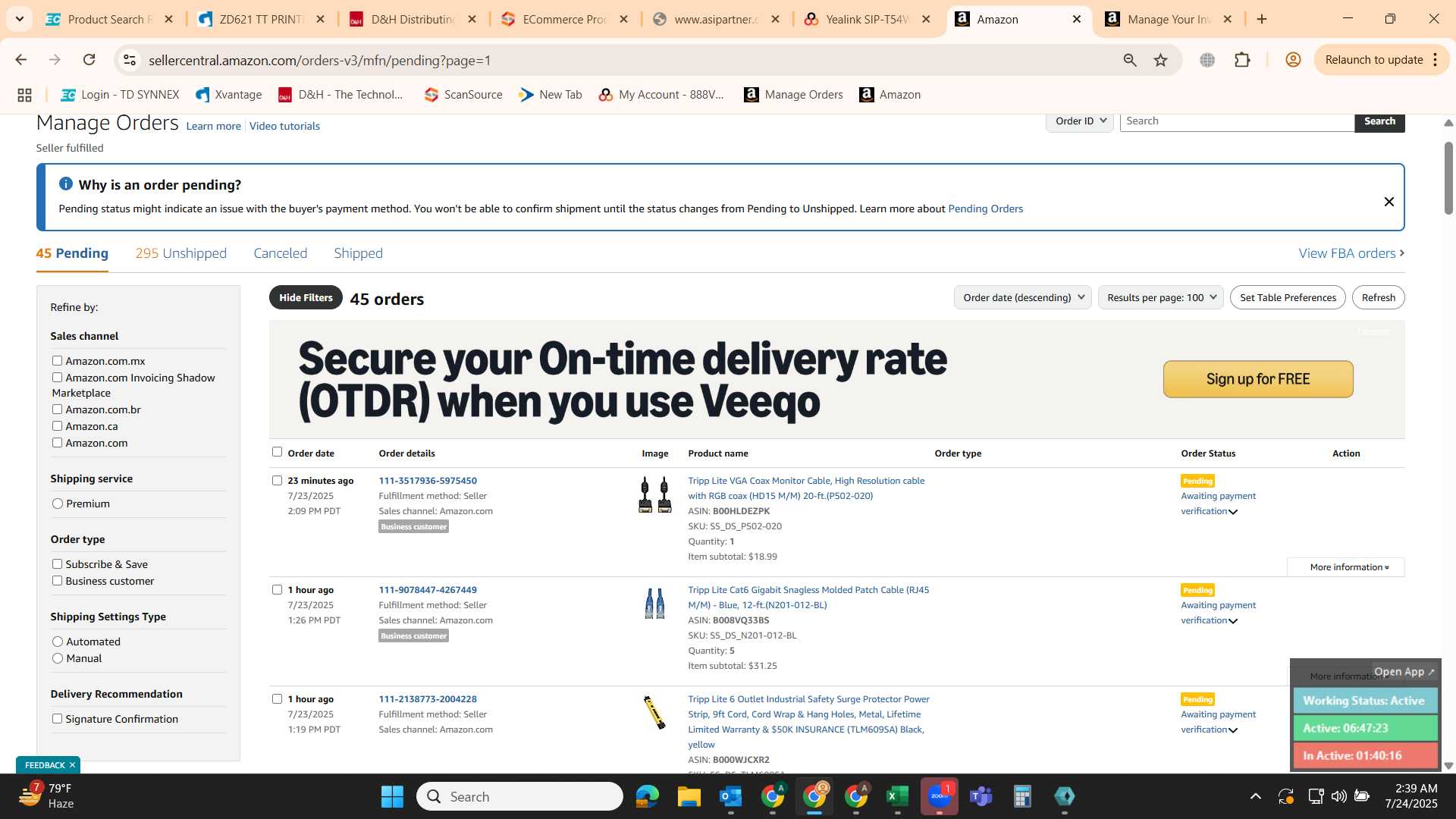The image size is (1456, 819).
Task: Select the 45 Pending tab
Action: pyautogui.click(x=72, y=253)
